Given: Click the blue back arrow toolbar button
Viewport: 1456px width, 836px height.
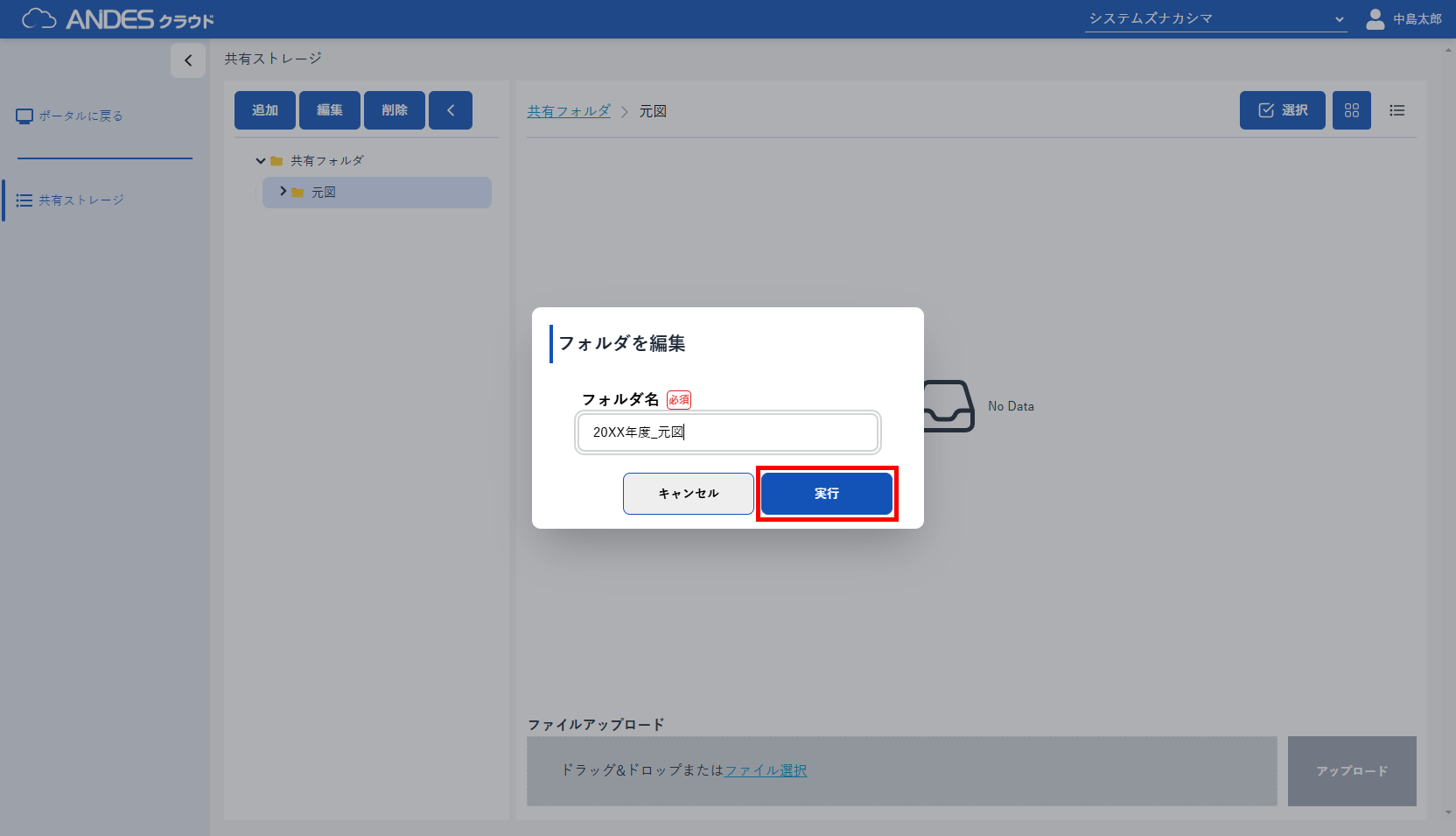Looking at the screenshot, I should [x=451, y=110].
